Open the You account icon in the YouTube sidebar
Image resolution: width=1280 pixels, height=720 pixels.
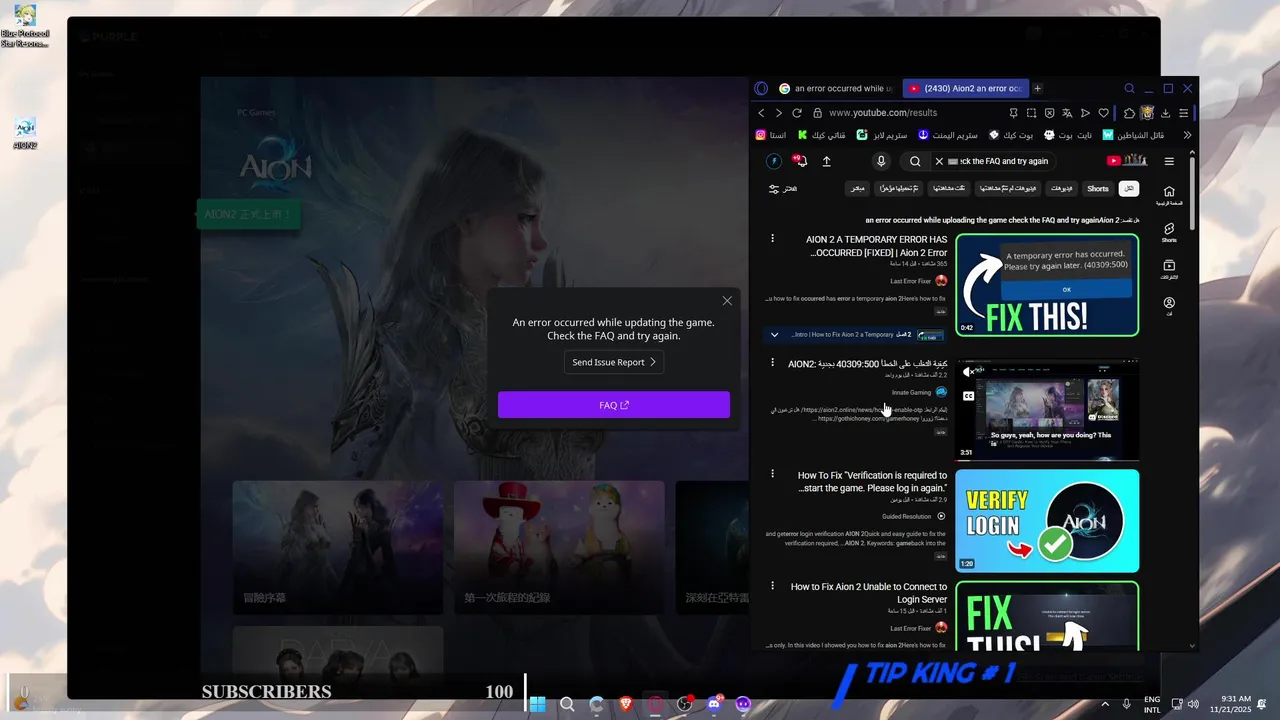click(1169, 306)
